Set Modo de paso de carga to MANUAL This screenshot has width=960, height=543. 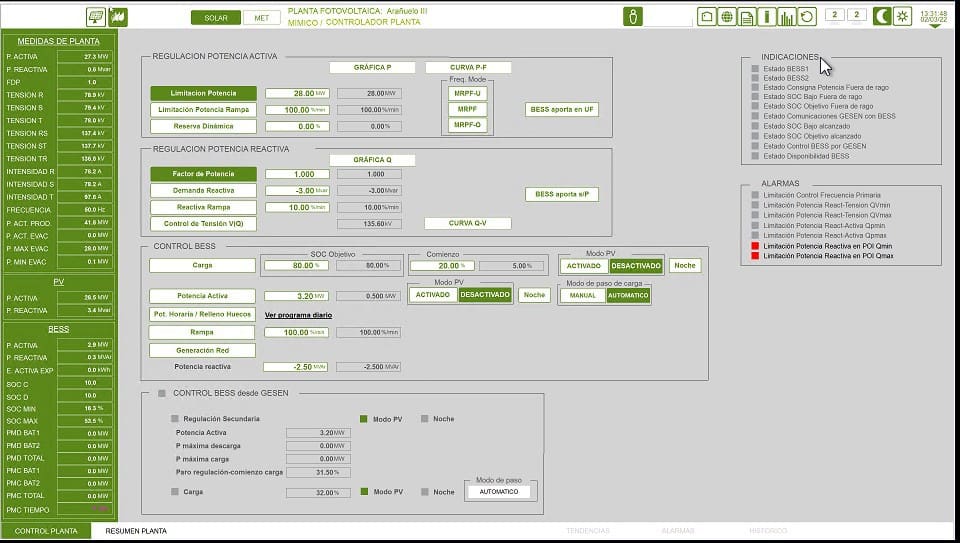click(x=582, y=296)
